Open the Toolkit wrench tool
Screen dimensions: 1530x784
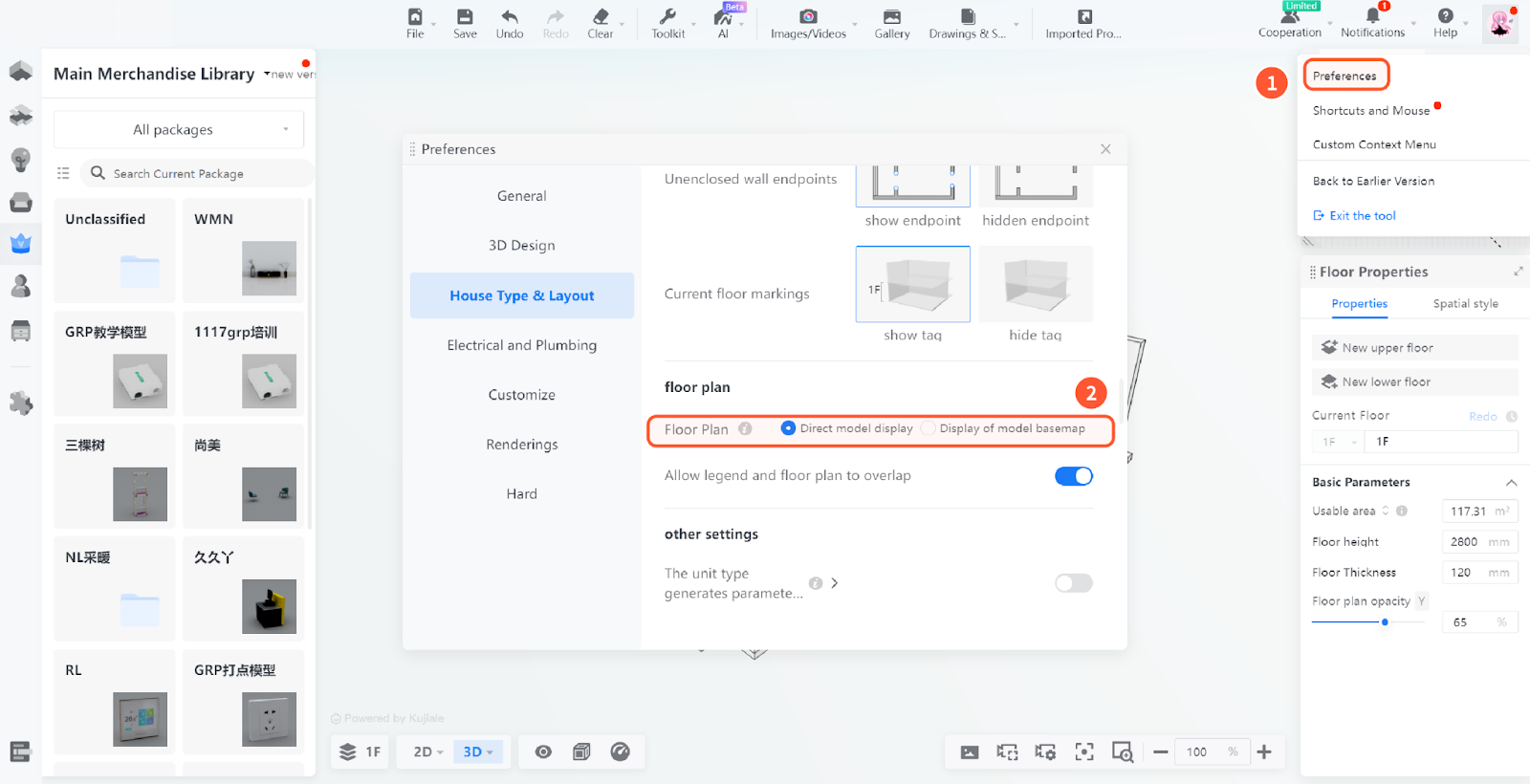coord(667,17)
